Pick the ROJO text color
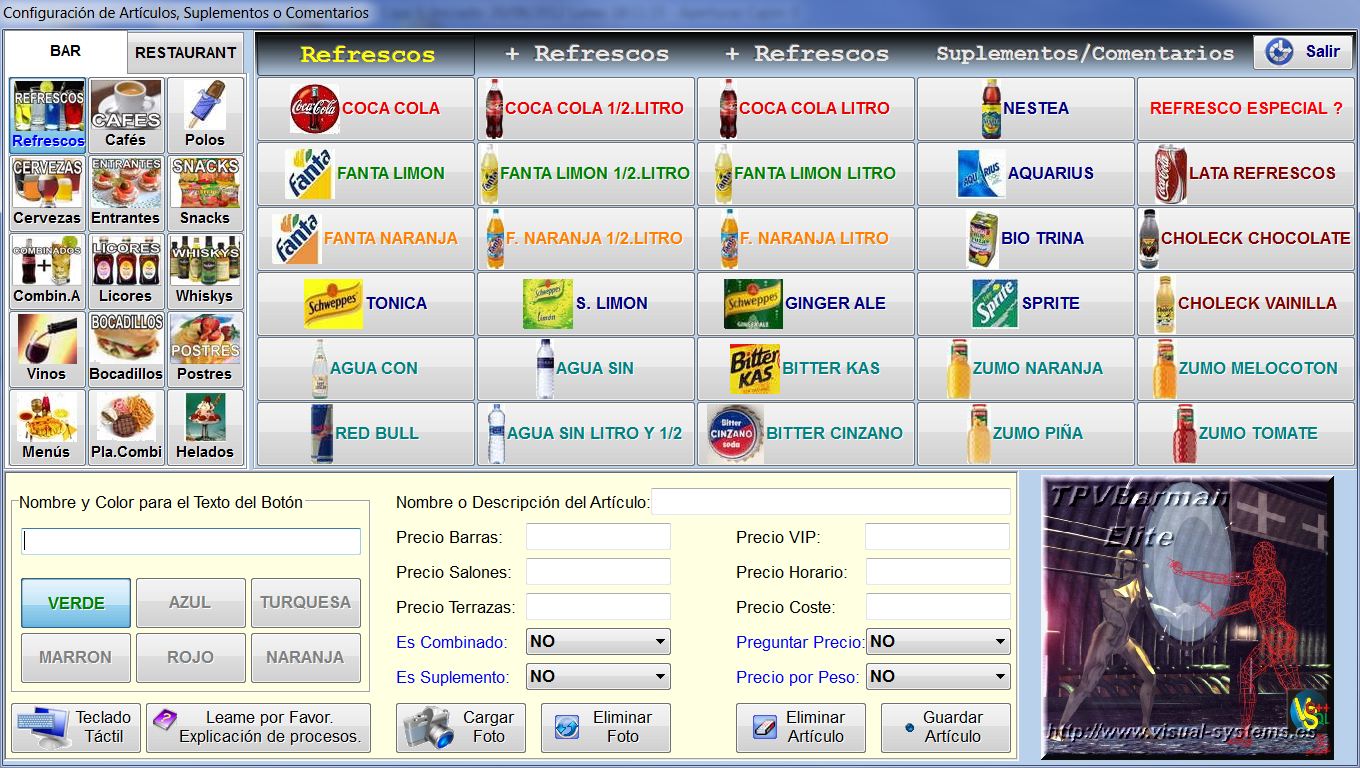 (x=190, y=658)
